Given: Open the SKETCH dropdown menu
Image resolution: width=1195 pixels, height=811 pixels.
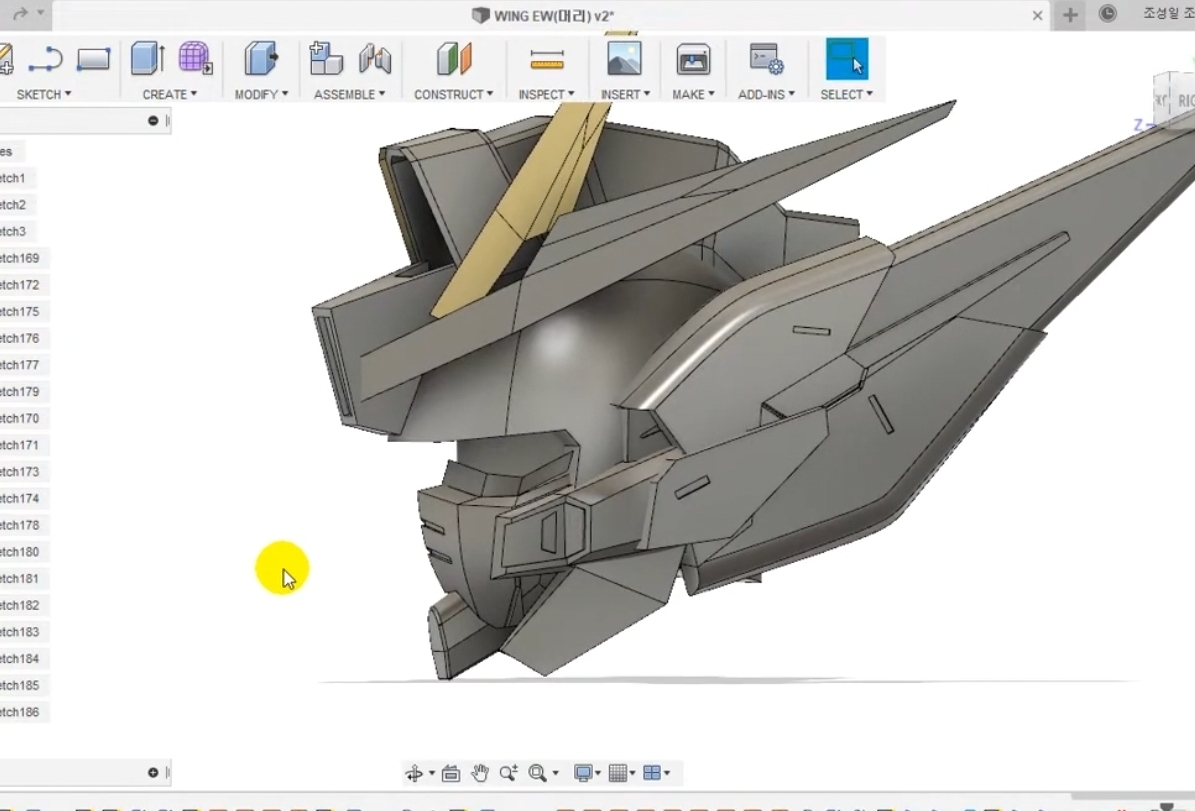Looking at the screenshot, I should tap(44, 94).
